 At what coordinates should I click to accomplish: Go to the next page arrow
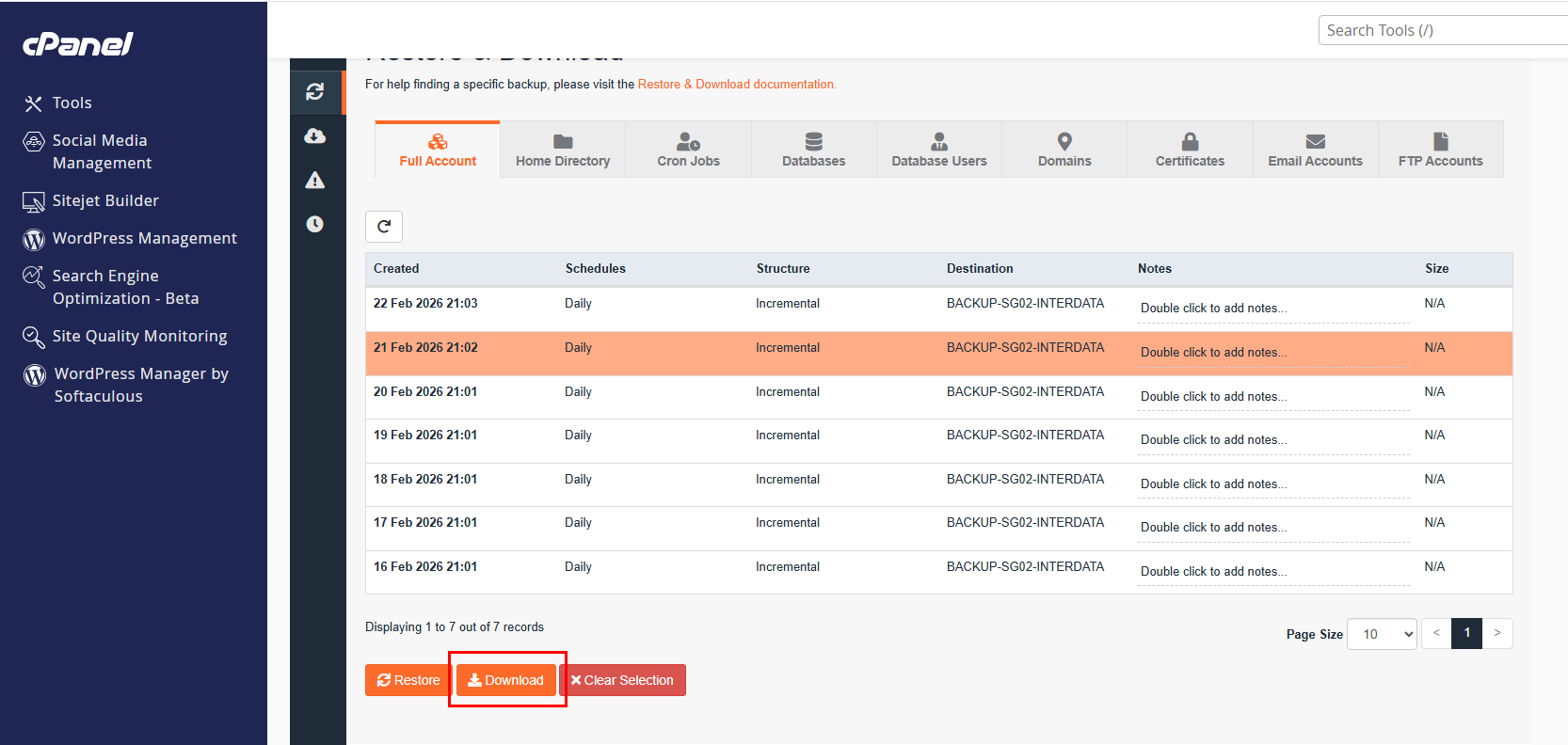point(1497,634)
